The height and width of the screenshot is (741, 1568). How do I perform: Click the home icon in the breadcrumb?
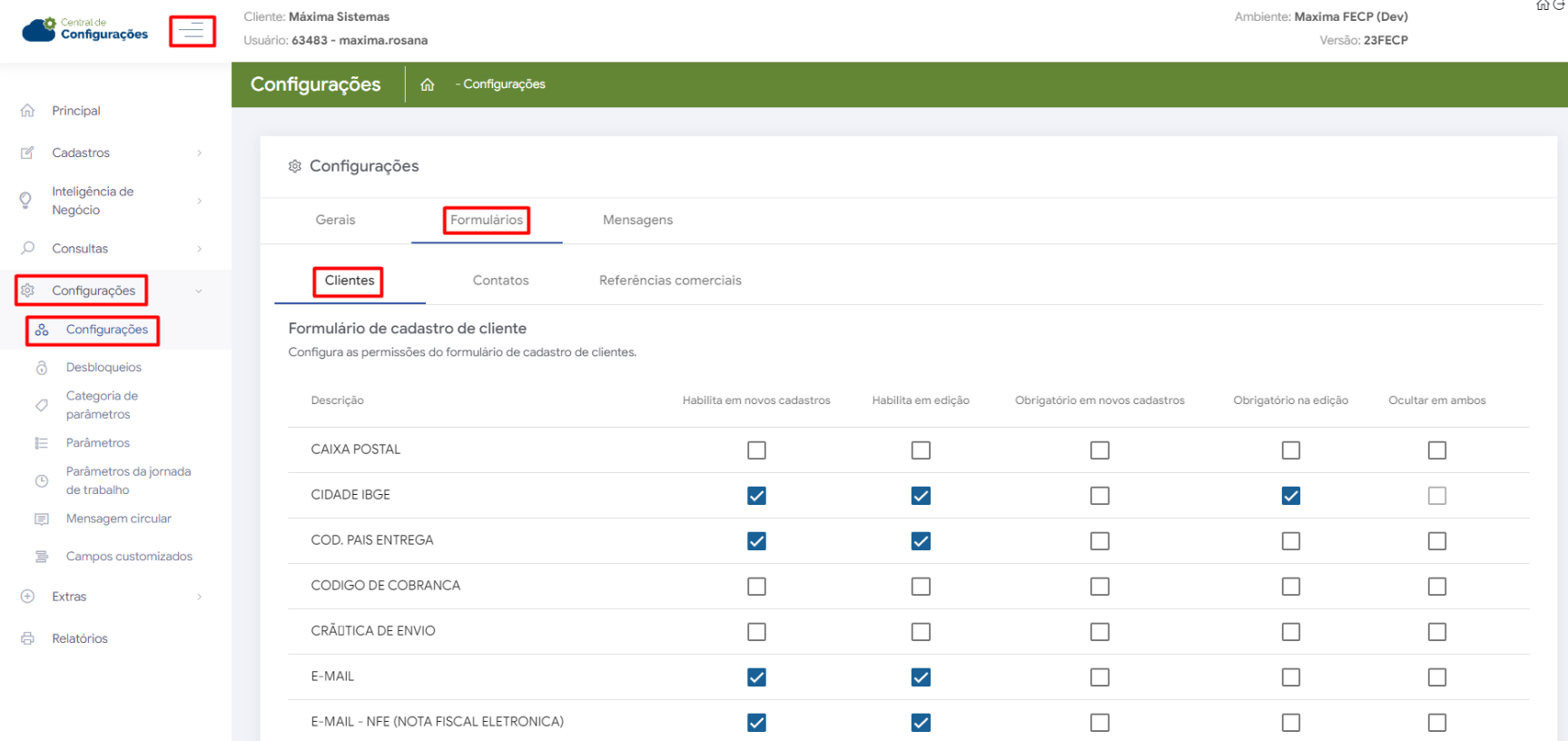pyautogui.click(x=427, y=84)
